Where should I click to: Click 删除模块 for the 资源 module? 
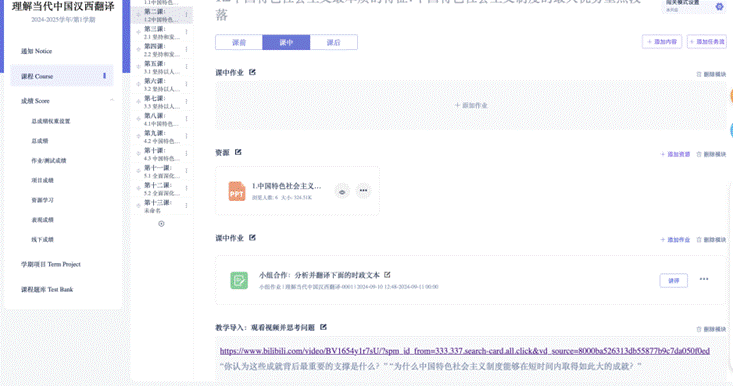(x=711, y=154)
